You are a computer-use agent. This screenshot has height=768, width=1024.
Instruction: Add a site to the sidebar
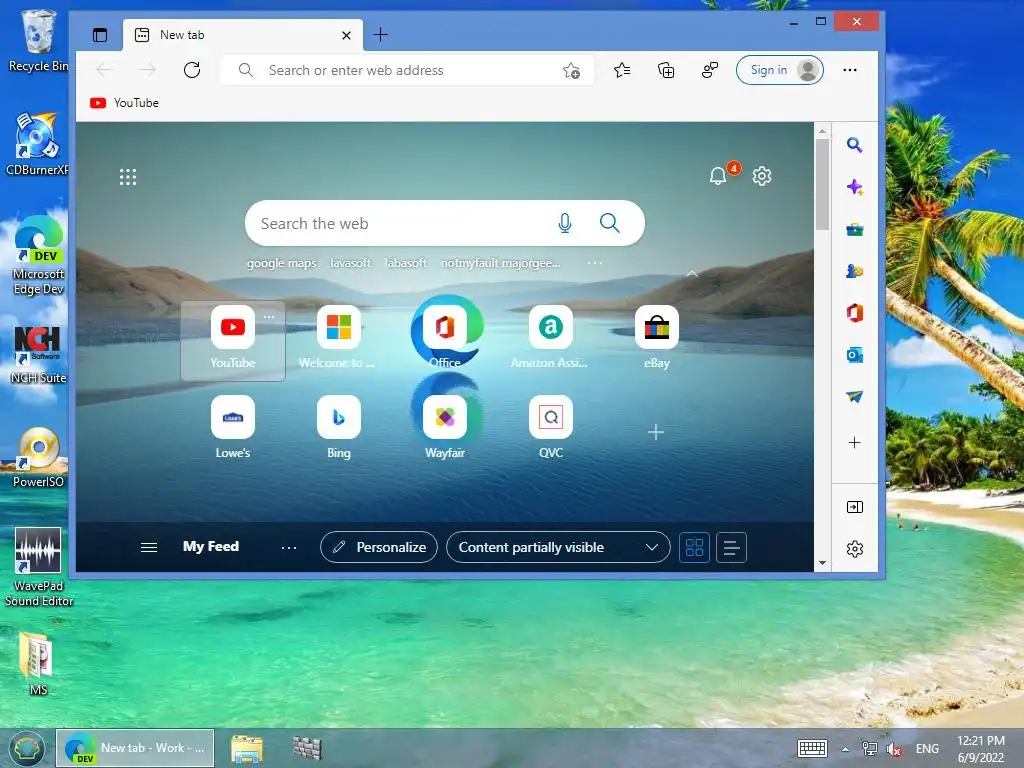click(x=854, y=443)
